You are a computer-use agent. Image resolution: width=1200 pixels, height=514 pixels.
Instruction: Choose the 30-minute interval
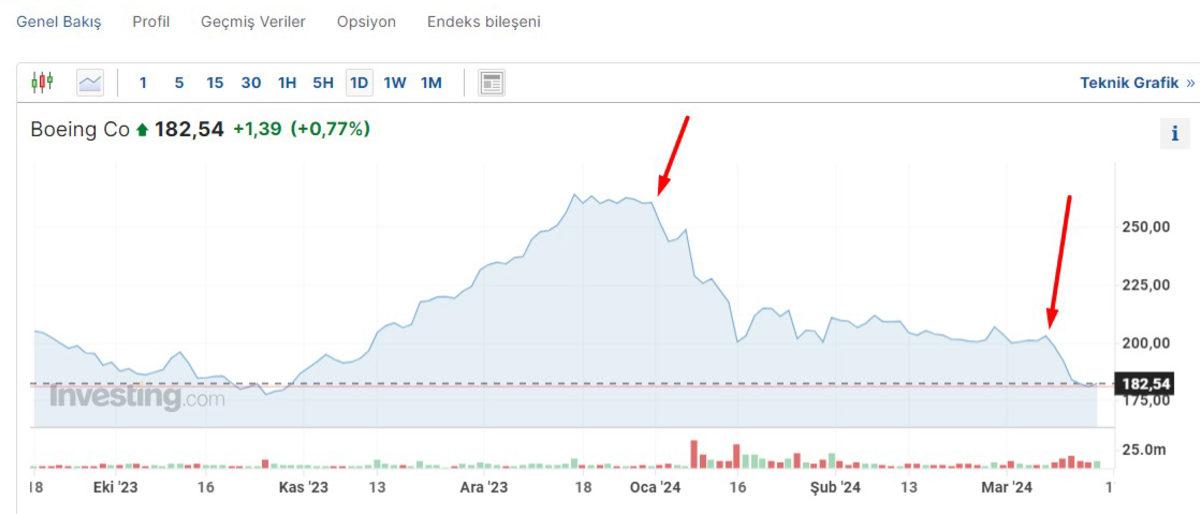(x=251, y=82)
